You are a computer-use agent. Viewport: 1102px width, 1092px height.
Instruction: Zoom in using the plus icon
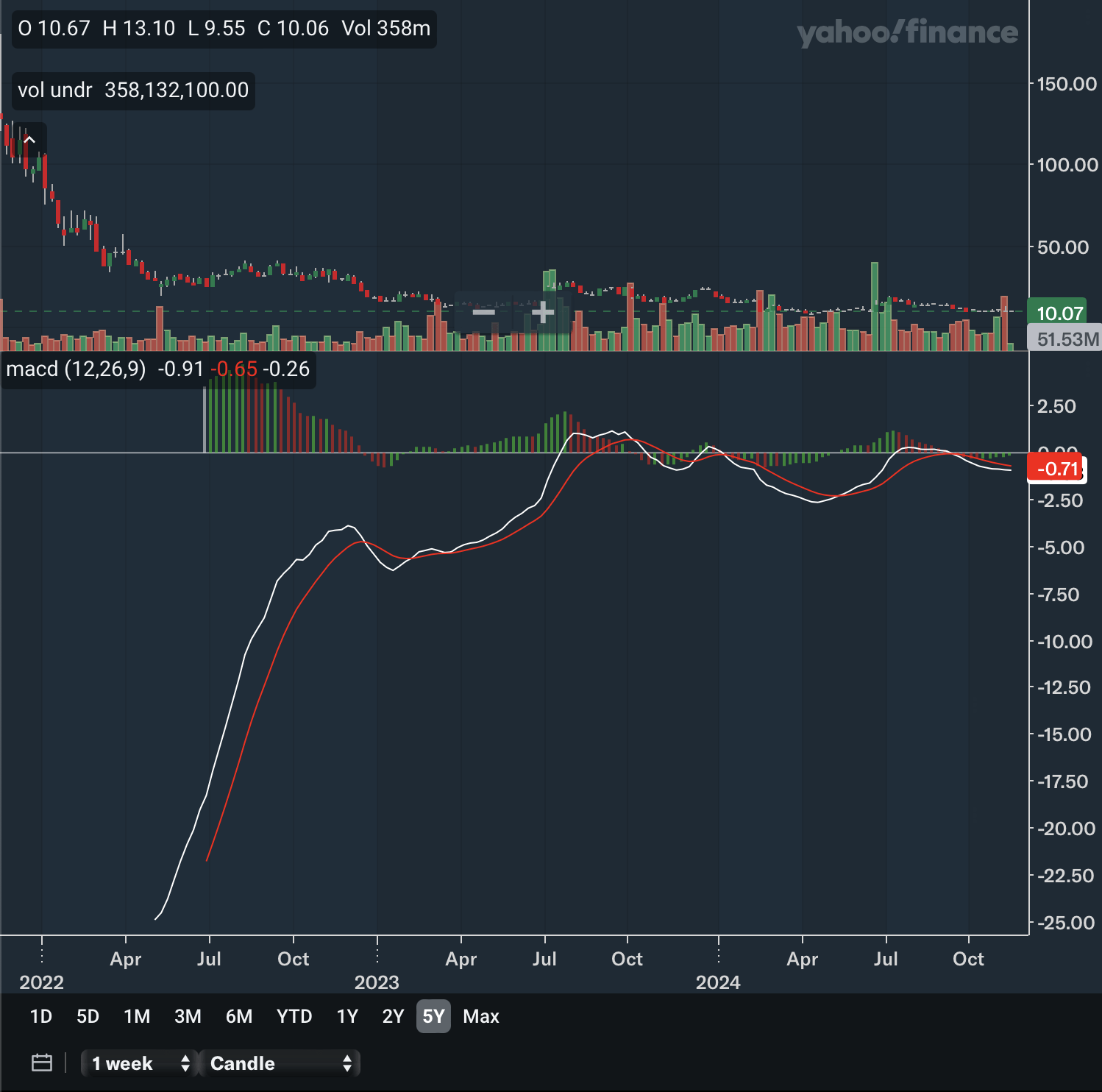coord(542,313)
